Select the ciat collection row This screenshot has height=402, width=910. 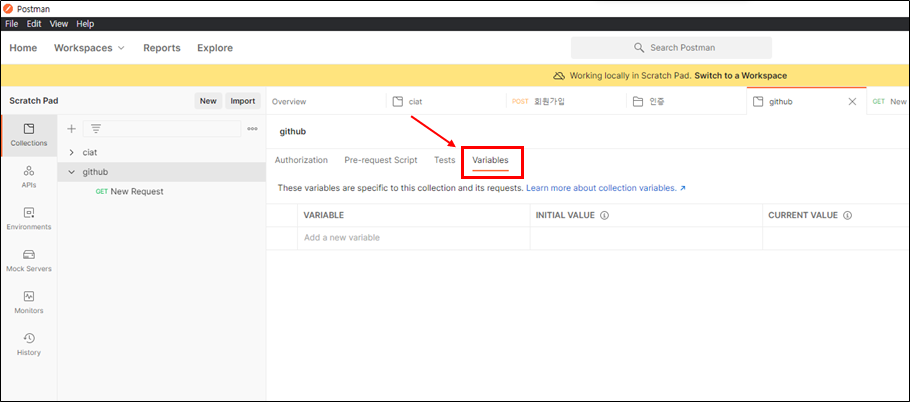tap(162, 153)
